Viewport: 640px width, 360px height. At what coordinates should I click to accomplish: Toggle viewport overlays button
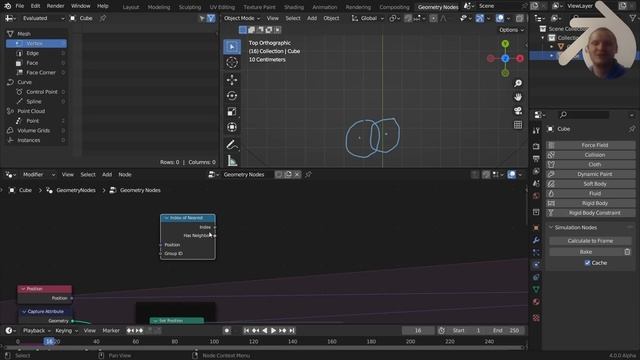click(500, 18)
